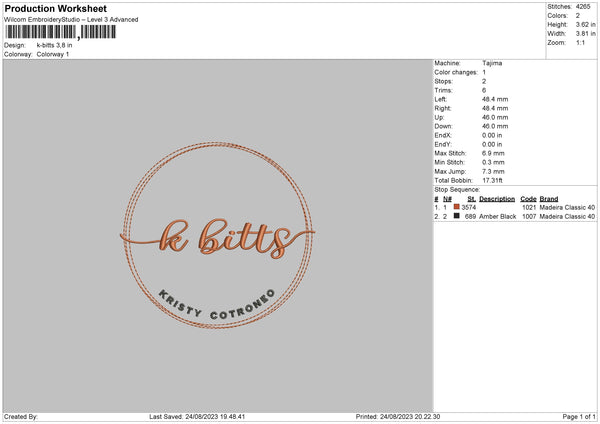
Task: Click the Zoom value 1:1
Action: click(580, 42)
